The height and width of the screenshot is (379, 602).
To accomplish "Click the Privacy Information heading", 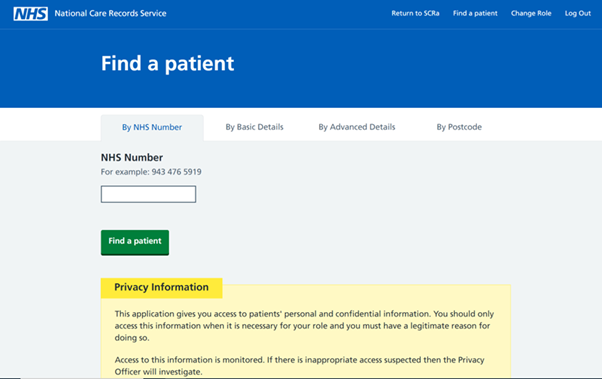I will [161, 288].
